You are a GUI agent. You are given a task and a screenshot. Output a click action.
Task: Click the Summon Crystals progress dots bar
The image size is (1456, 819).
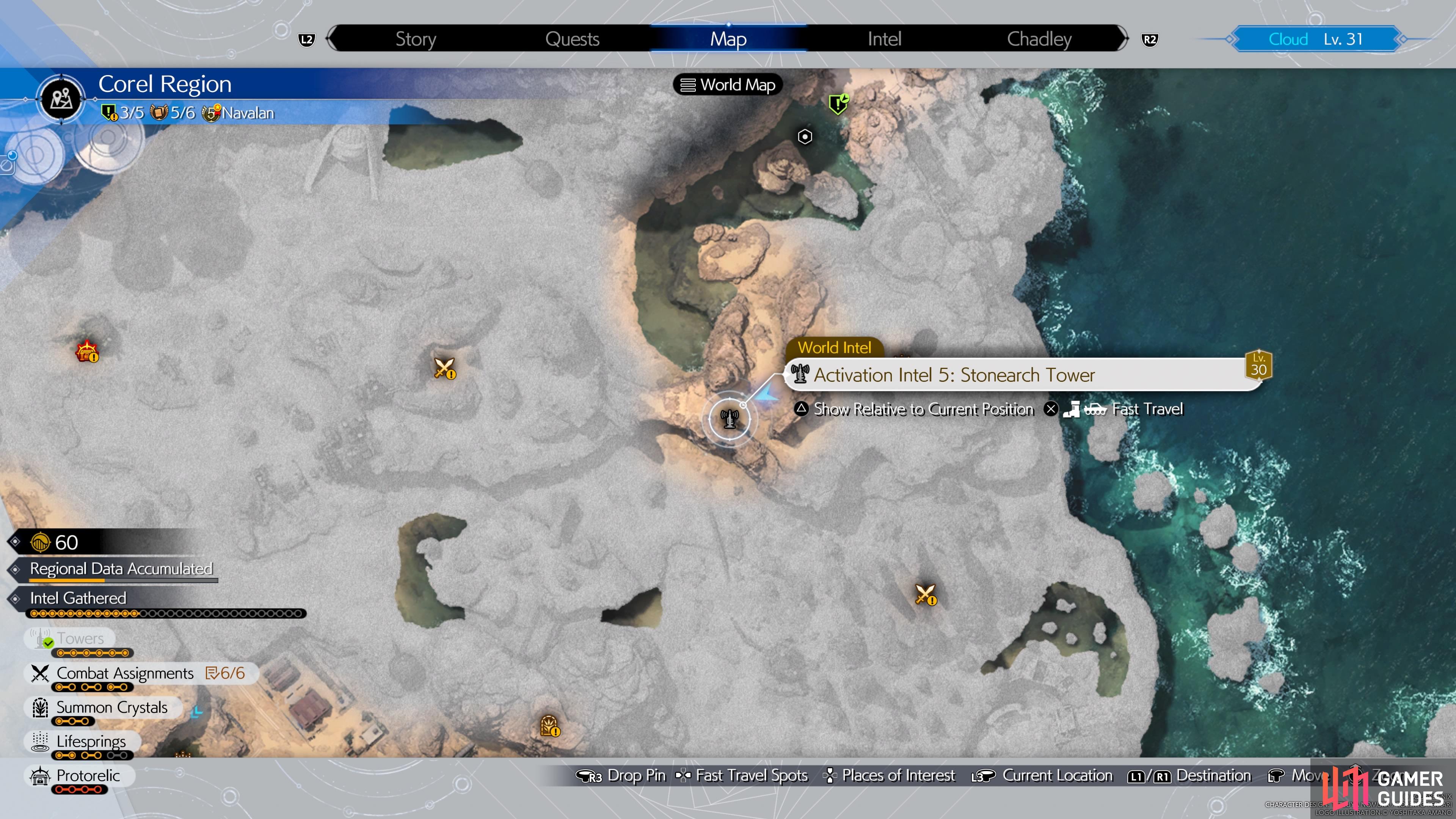pos(72,721)
